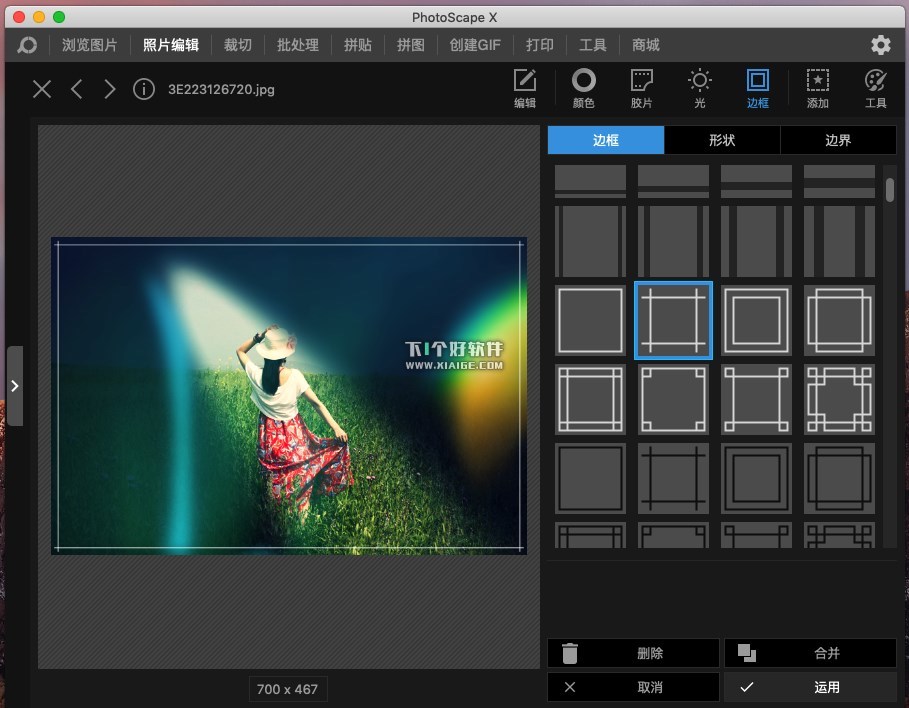Open the 编辑 (Edit) tool icon

tap(525, 87)
